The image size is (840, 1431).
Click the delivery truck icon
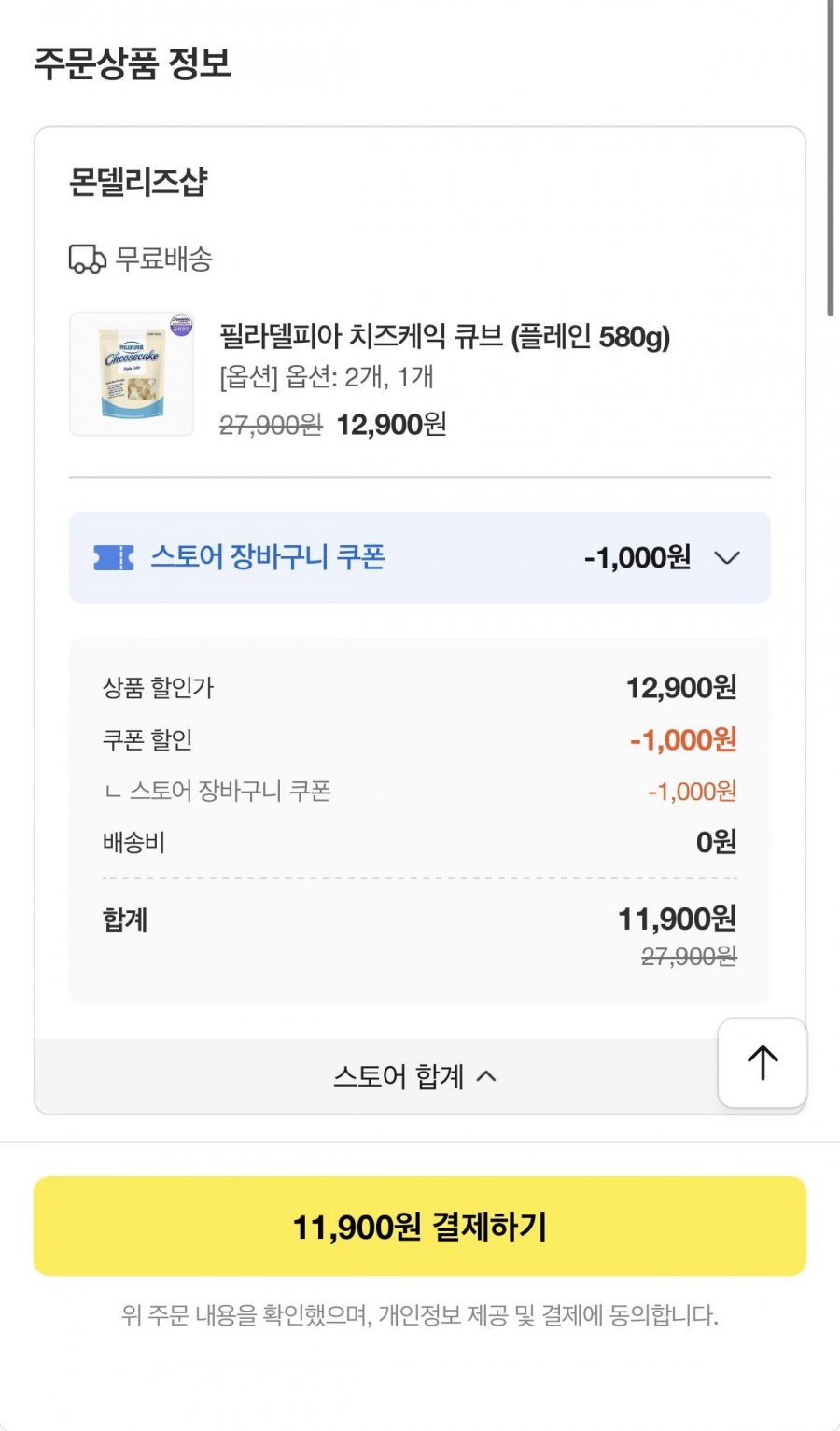click(87, 259)
